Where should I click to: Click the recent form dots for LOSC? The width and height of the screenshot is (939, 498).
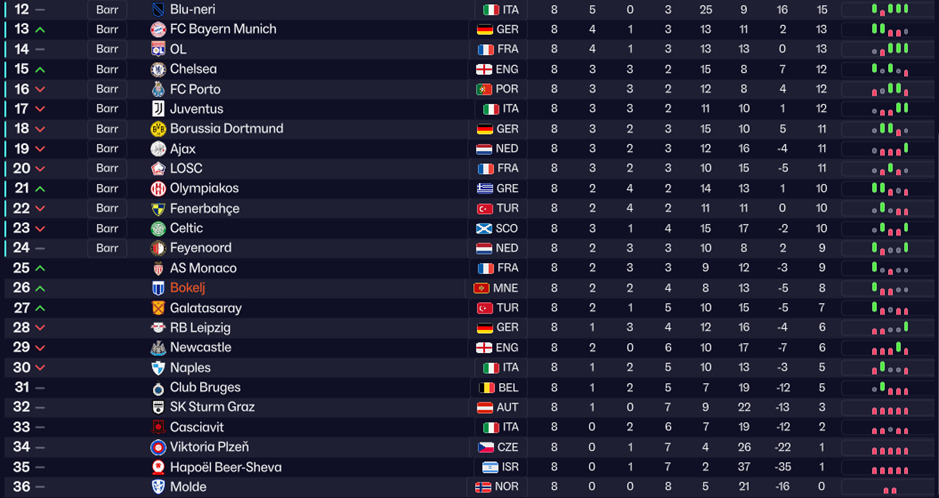pyautogui.click(x=889, y=169)
